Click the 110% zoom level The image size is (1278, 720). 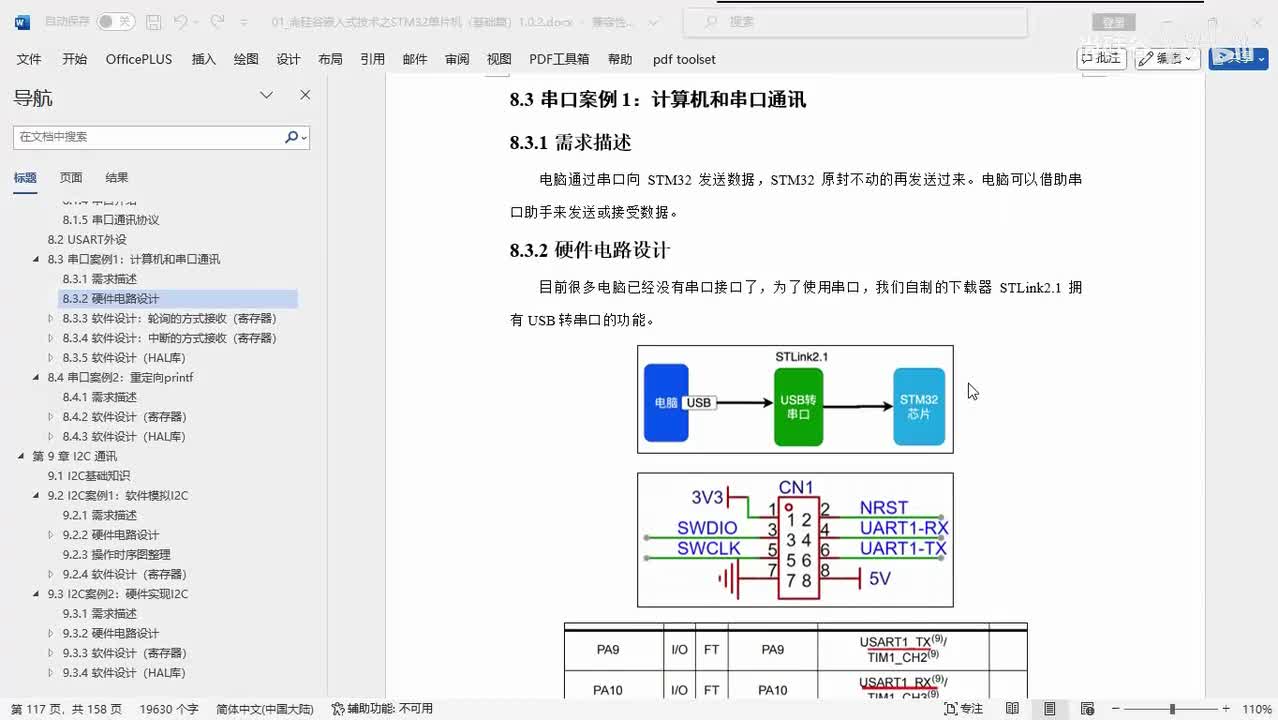(x=1256, y=709)
